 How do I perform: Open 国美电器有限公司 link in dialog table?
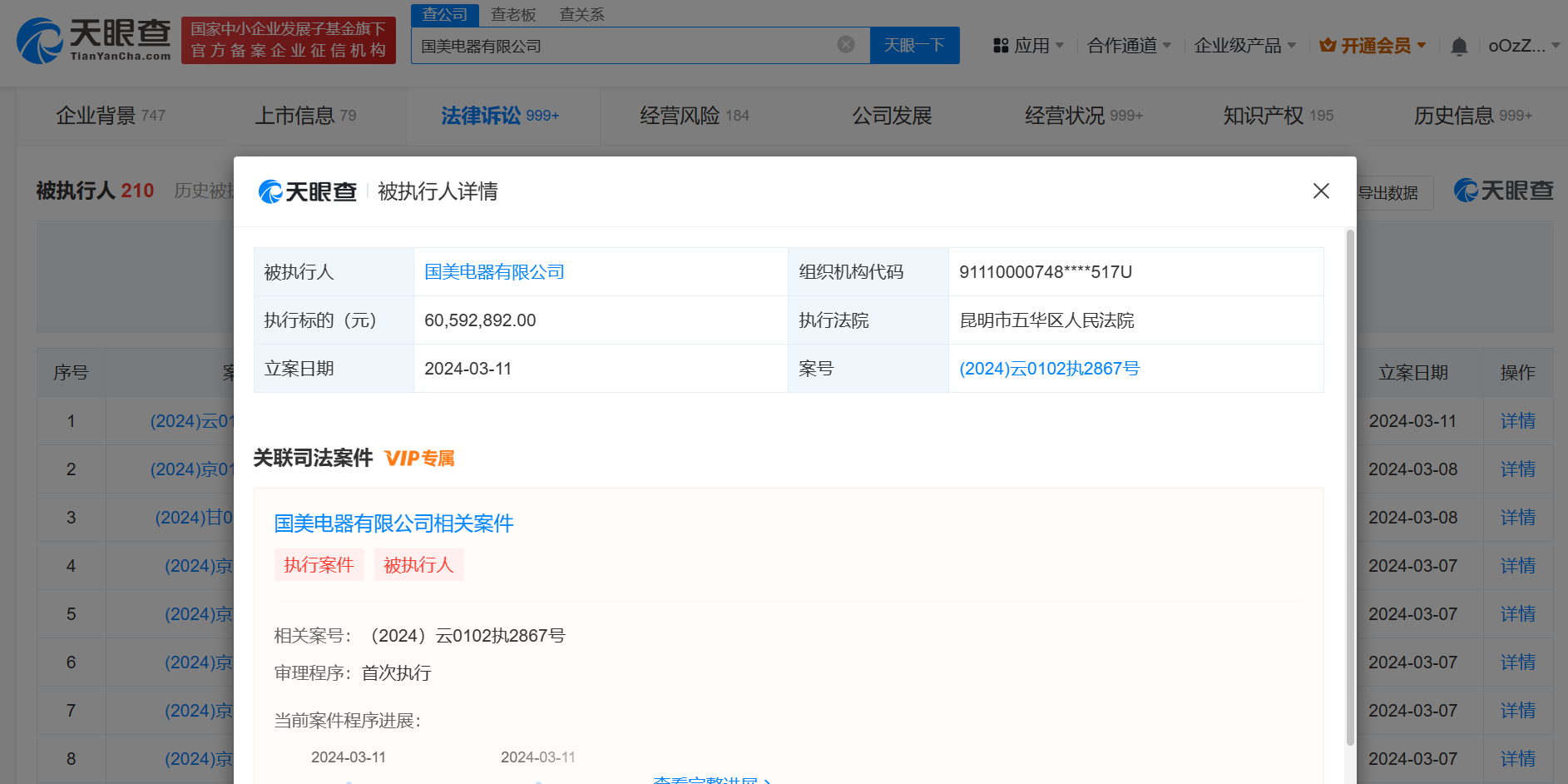494,272
